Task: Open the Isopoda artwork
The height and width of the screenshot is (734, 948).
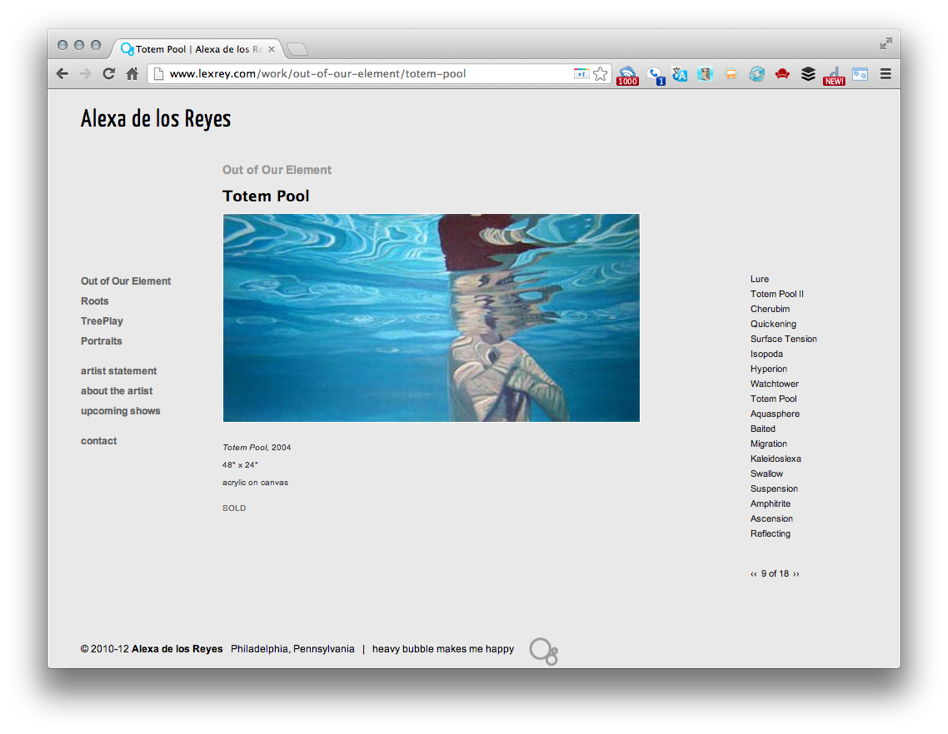Action: (767, 354)
